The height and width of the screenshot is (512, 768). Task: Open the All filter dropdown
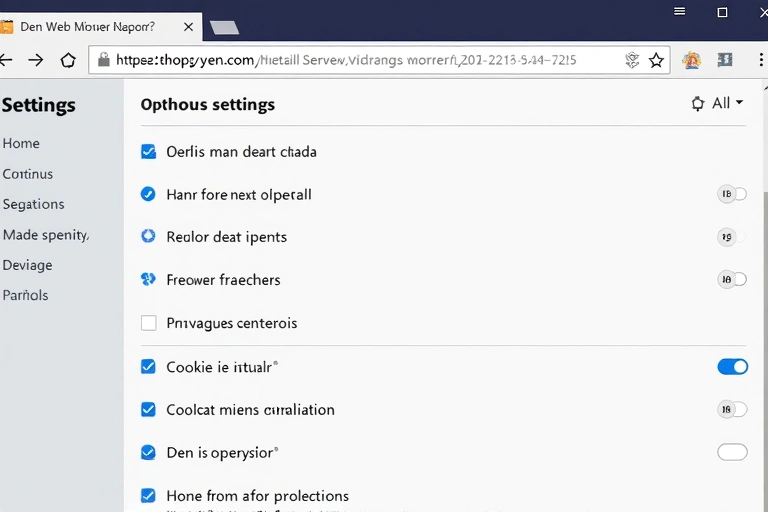click(x=727, y=103)
